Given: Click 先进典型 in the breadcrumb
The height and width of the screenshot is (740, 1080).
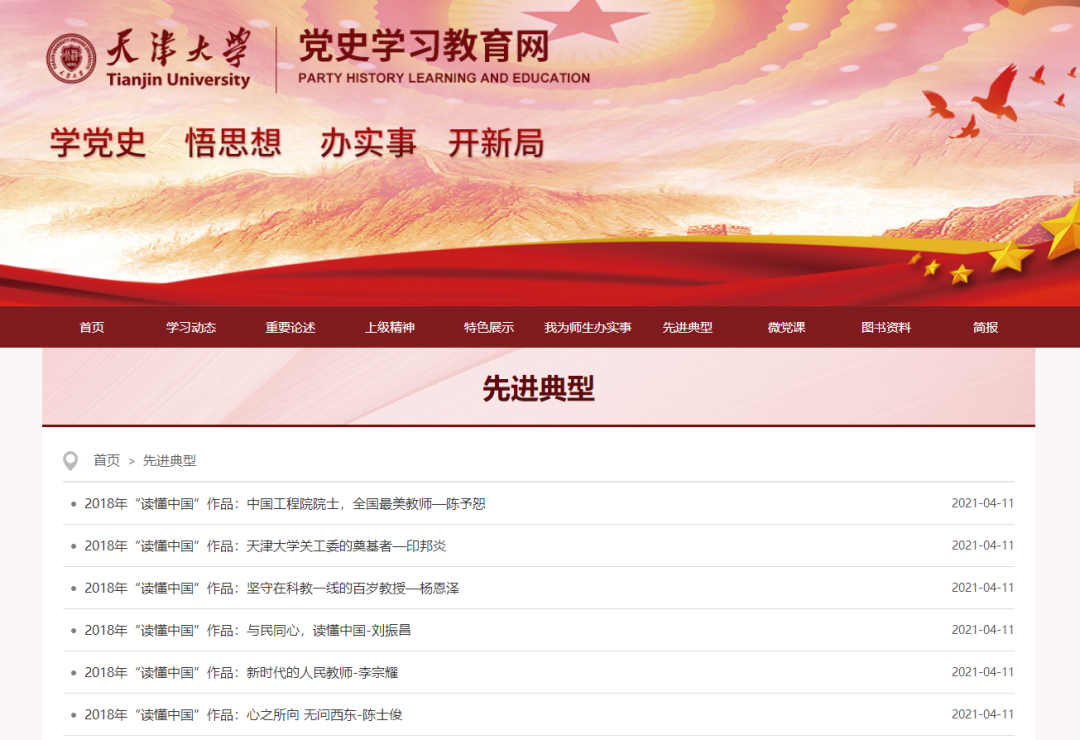Looking at the screenshot, I should tap(170, 461).
